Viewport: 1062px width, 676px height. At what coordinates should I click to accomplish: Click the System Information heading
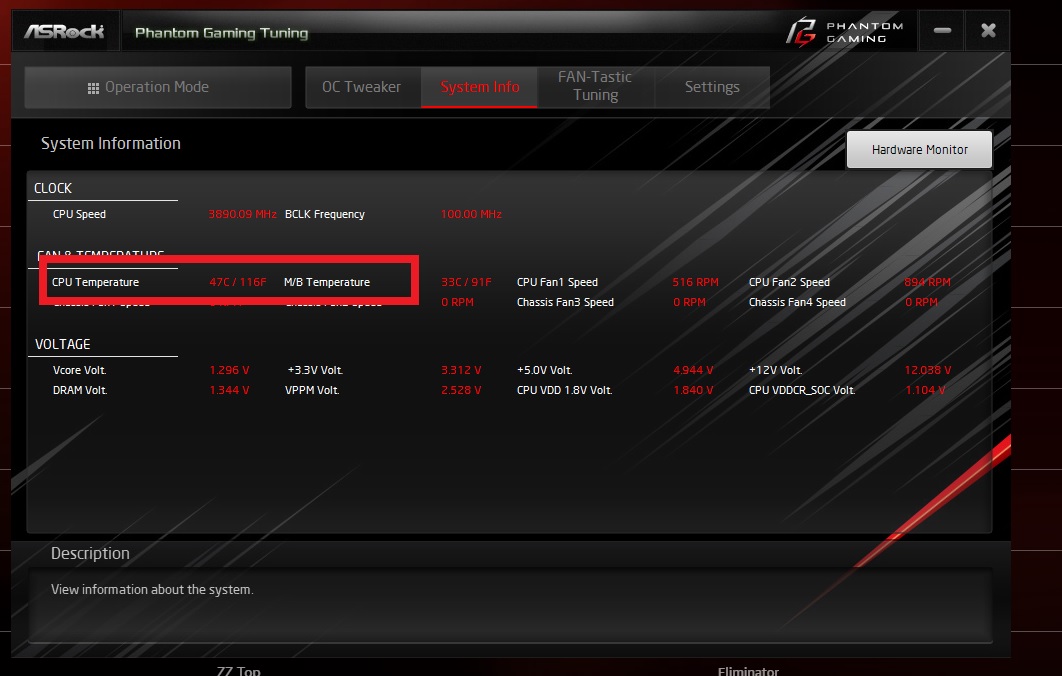coord(111,144)
